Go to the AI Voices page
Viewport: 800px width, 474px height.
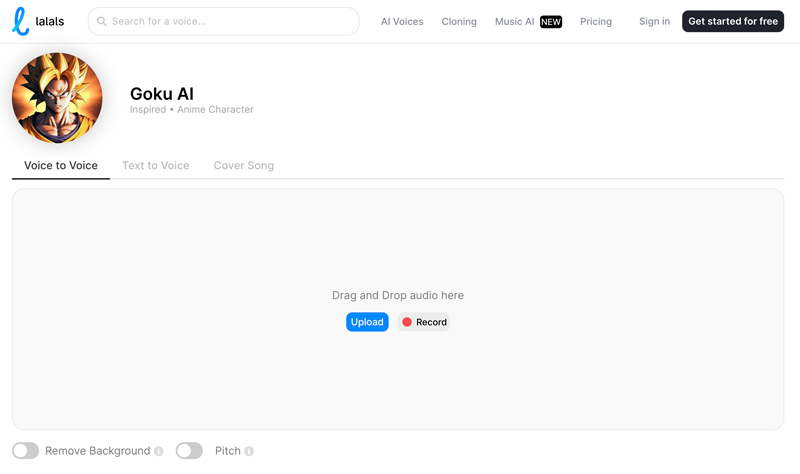coord(402,21)
